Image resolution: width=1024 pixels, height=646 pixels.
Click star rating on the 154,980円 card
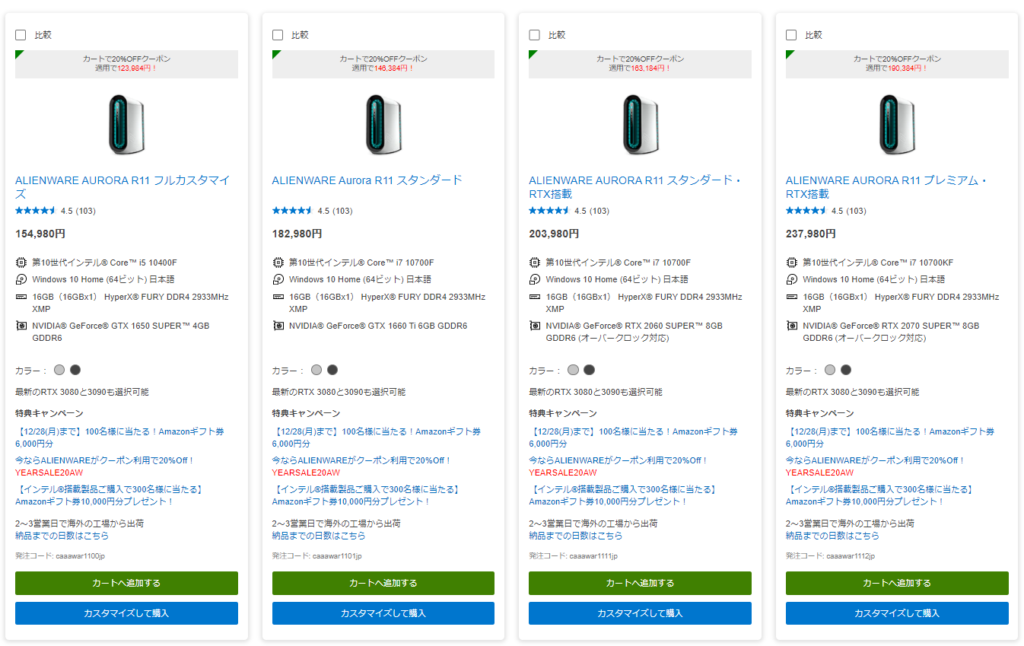click(35, 210)
